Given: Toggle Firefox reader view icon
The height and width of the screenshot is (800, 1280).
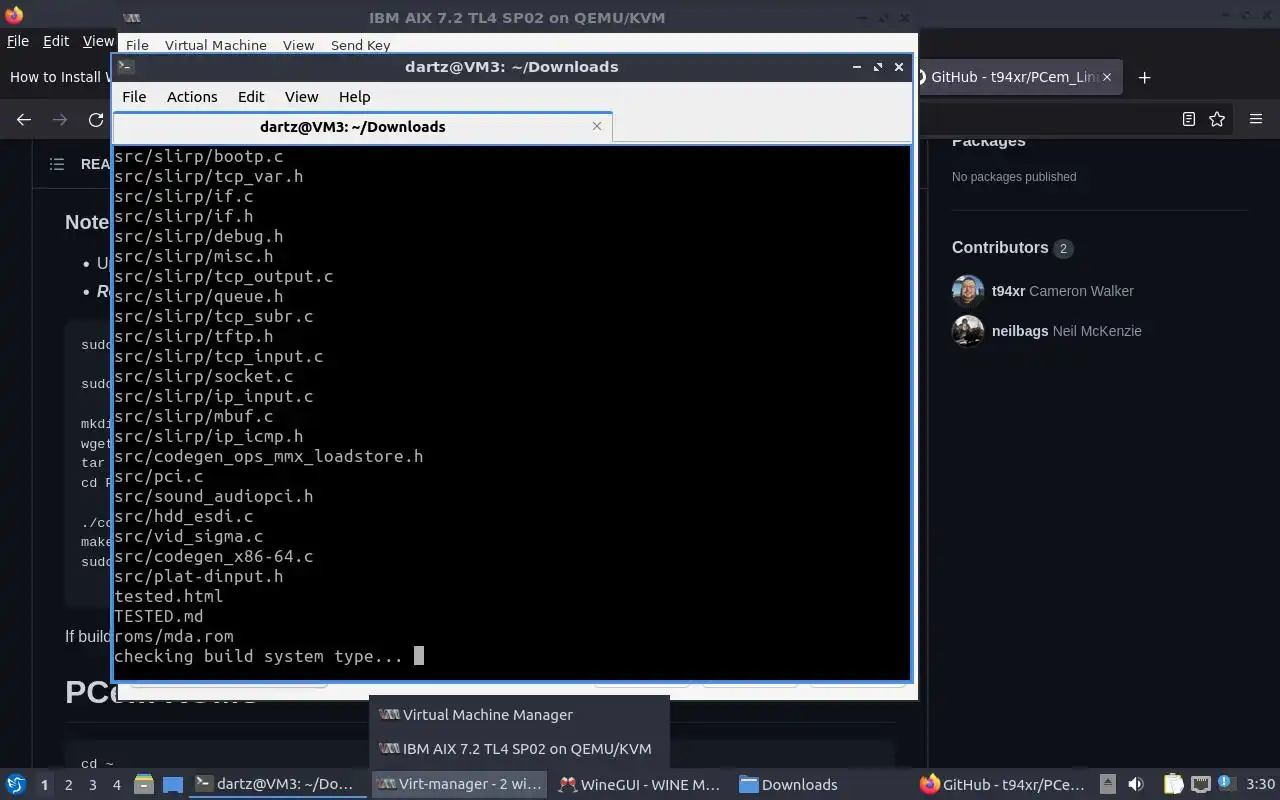Looking at the screenshot, I should pos(1188,119).
